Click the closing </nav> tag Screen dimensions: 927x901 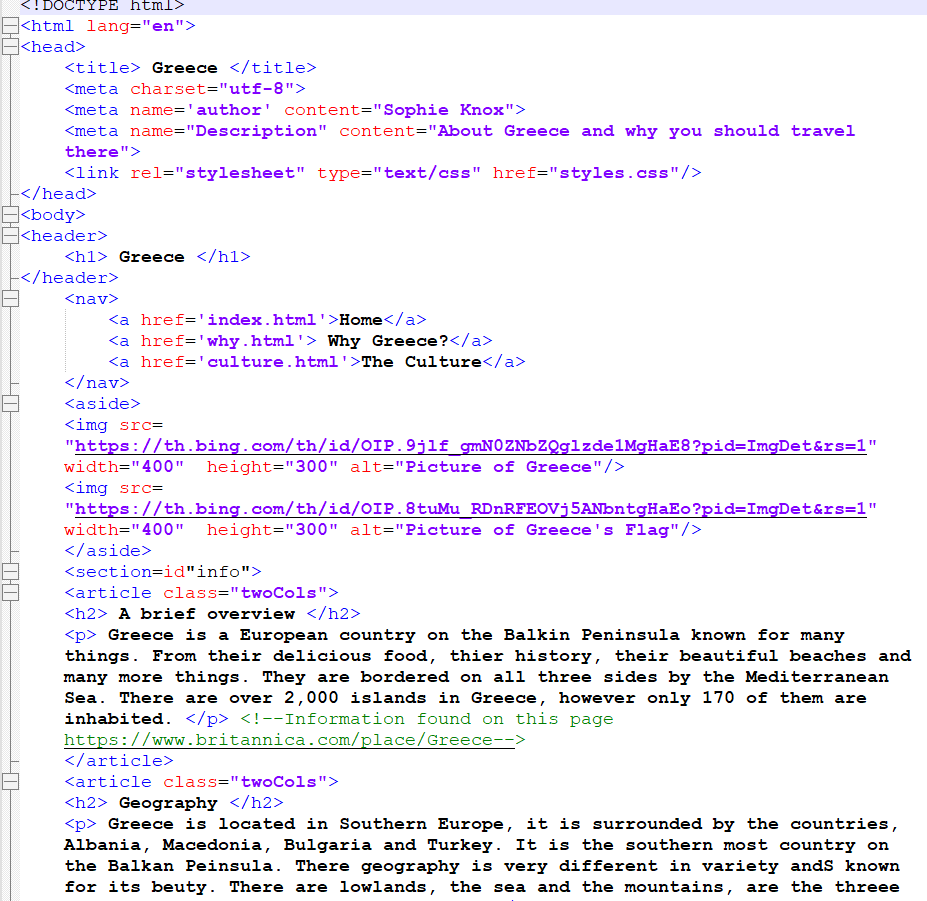point(97,383)
